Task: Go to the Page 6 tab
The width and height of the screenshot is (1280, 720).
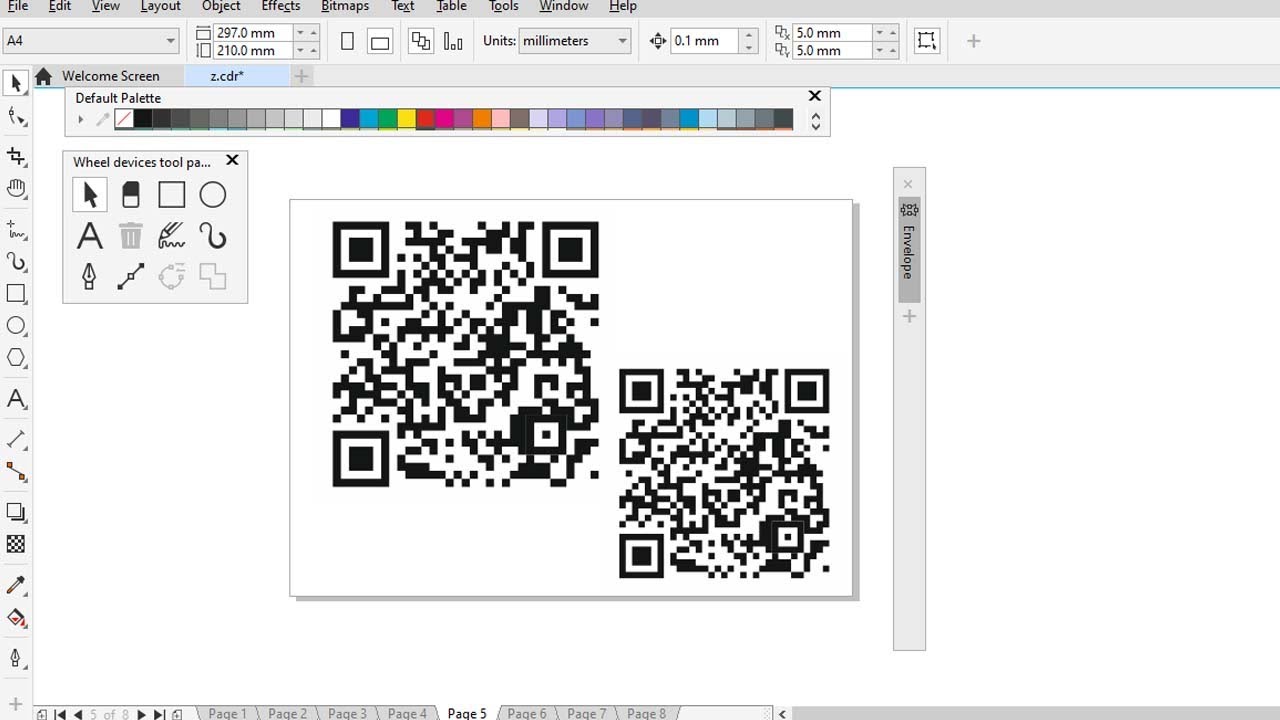Action: [x=527, y=713]
